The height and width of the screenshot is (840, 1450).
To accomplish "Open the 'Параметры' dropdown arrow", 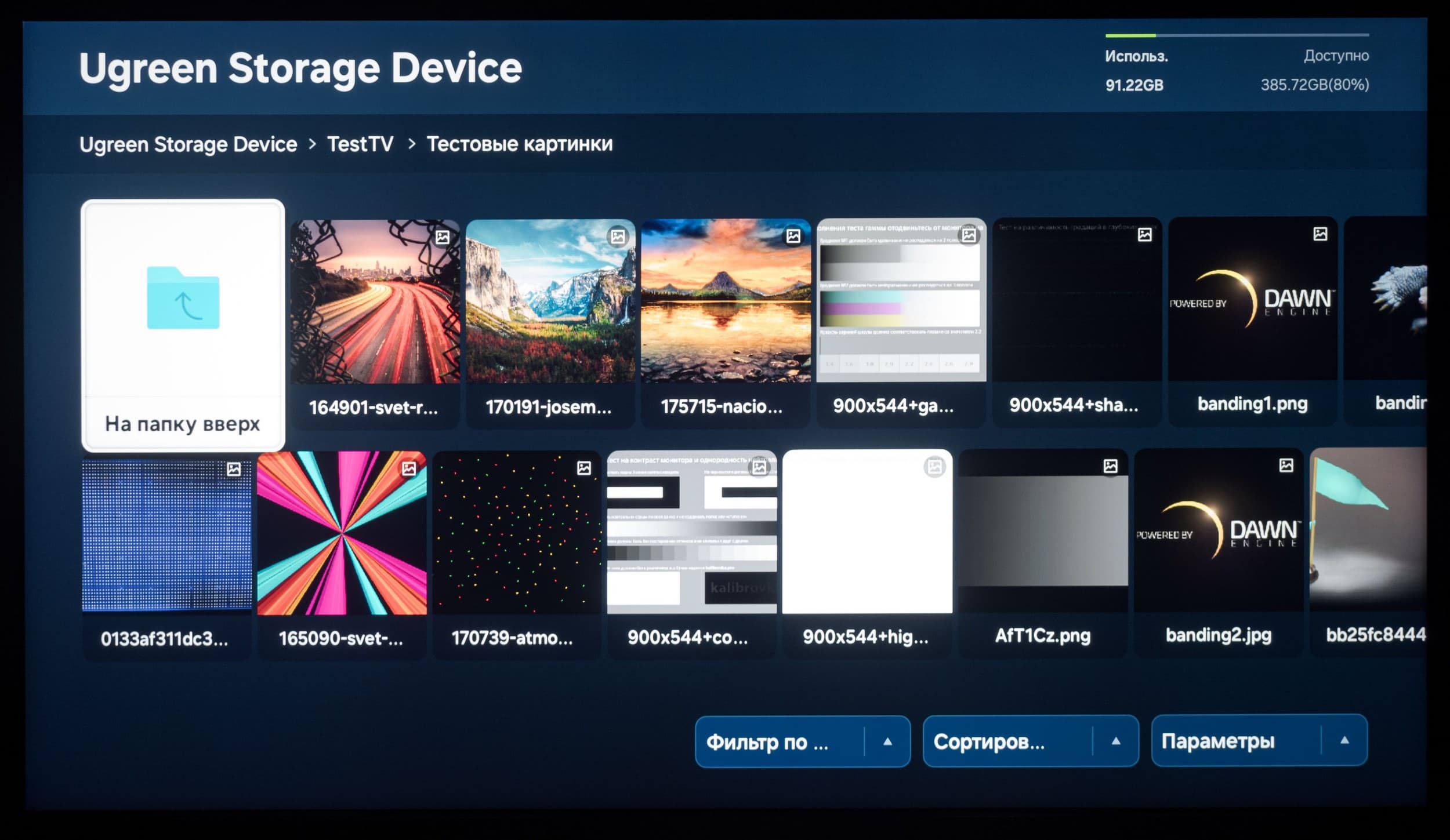I will point(1344,740).
